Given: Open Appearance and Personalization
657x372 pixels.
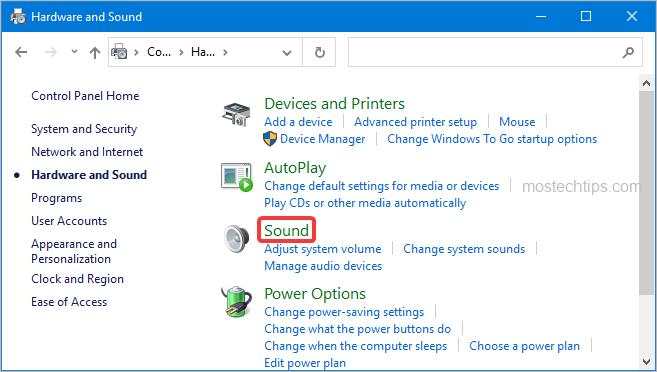Looking at the screenshot, I should pos(74,251).
